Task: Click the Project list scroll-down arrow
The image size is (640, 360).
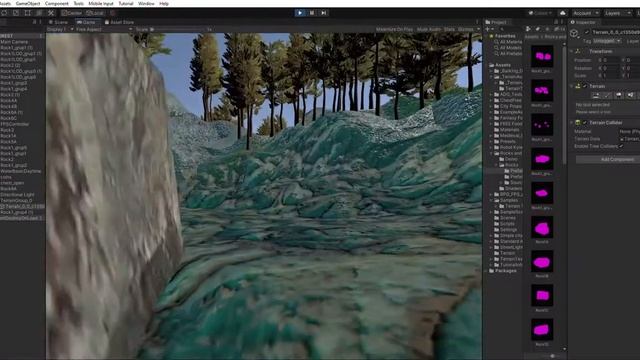Action: (x=565, y=349)
